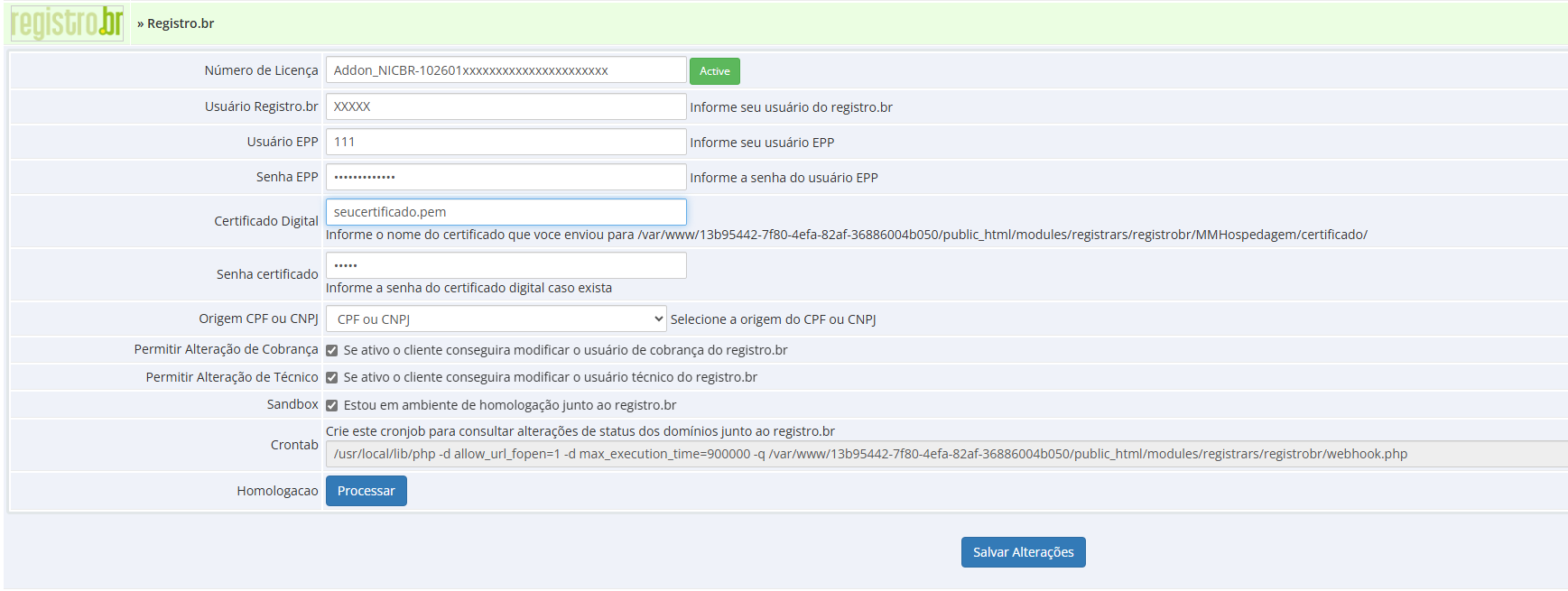
Task: Click 'Selecione a origem do CPF ou CNPJ' text
Action: click(x=773, y=319)
